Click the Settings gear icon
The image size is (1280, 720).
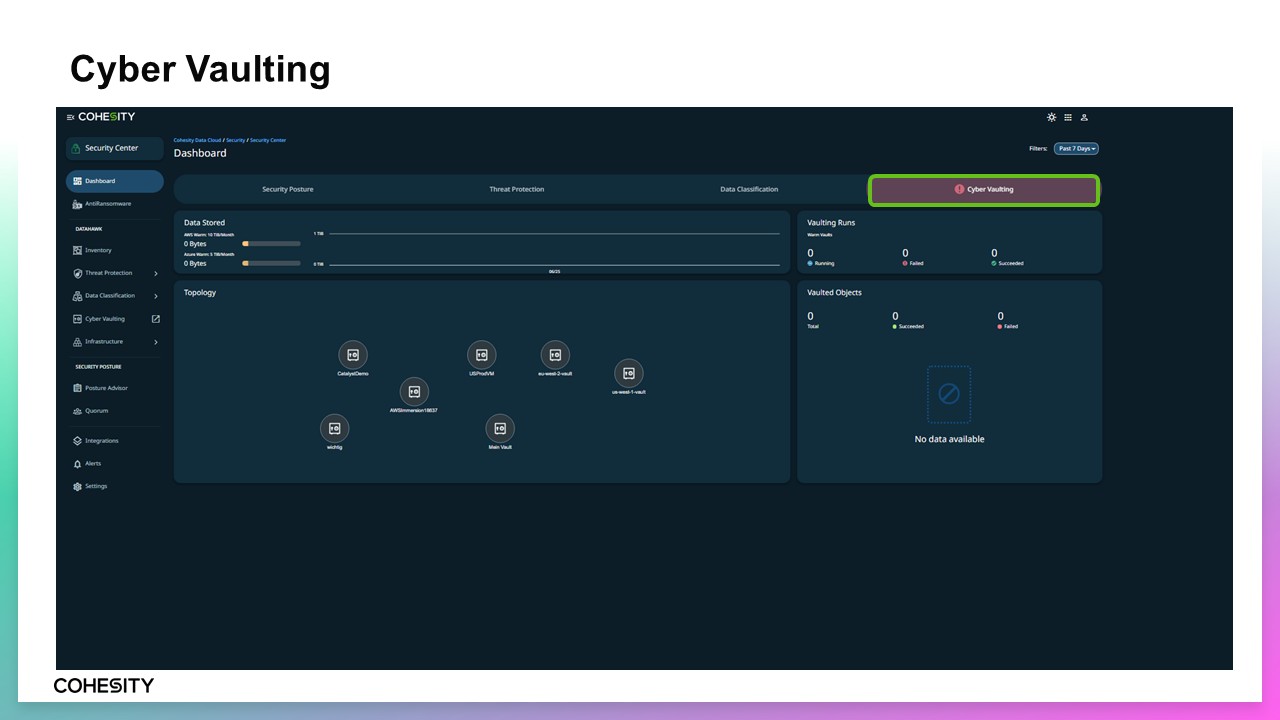[x=77, y=487]
